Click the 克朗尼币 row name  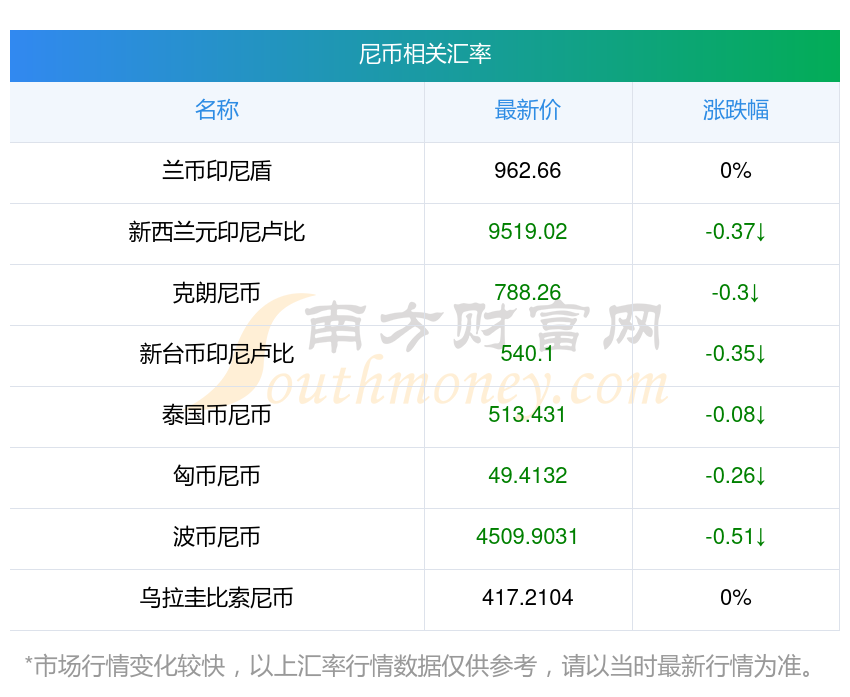click(217, 293)
